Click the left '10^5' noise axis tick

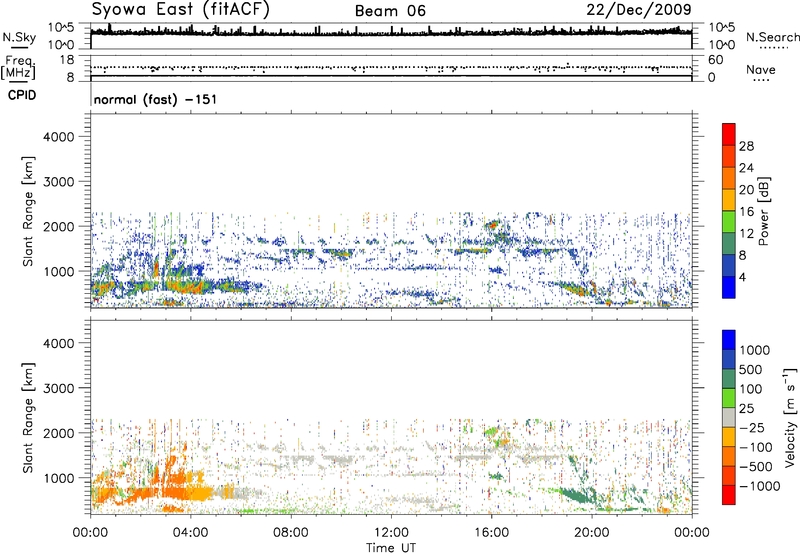[61, 27]
